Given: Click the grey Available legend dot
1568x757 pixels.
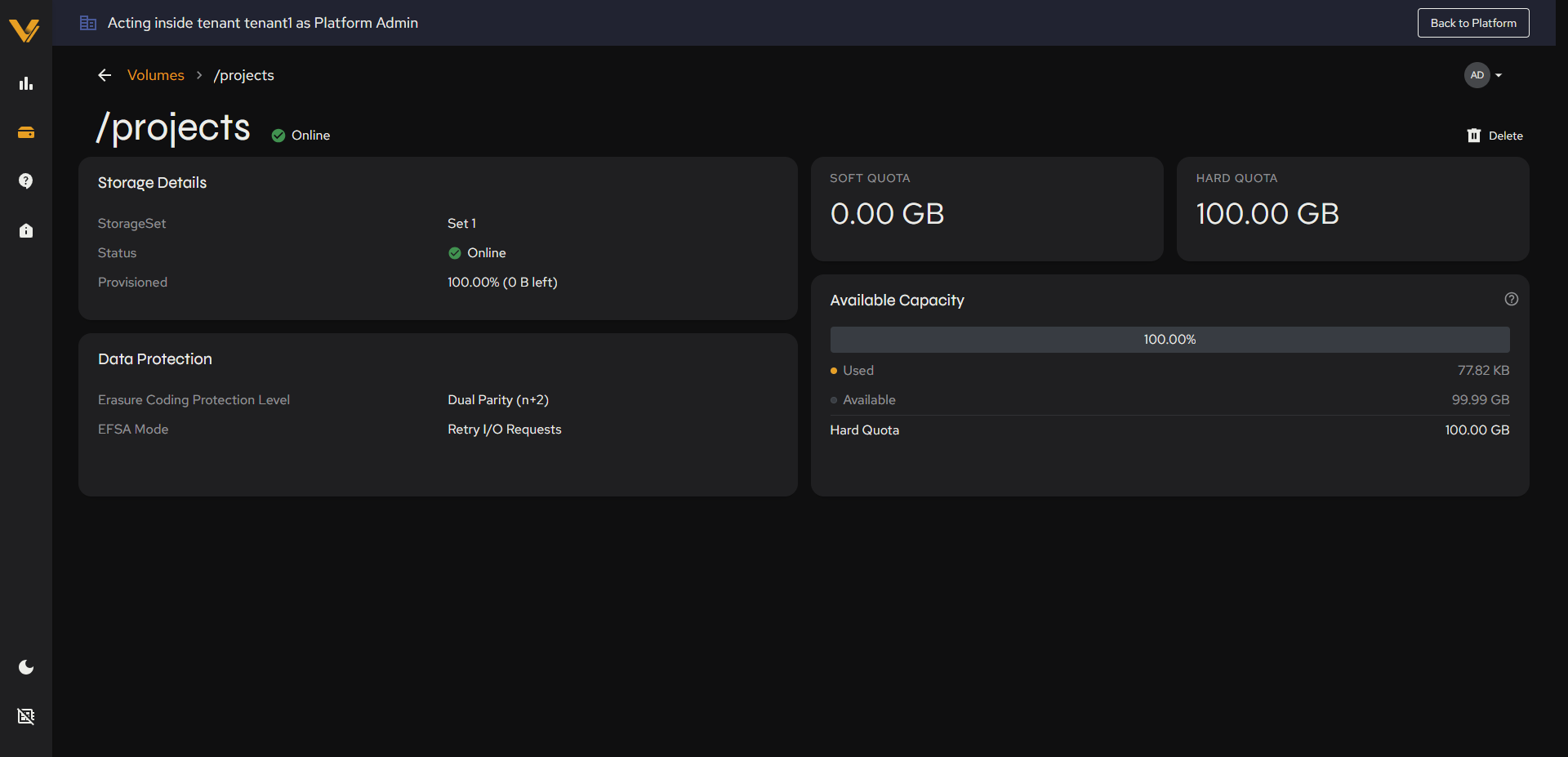Looking at the screenshot, I should [x=834, y=400].
